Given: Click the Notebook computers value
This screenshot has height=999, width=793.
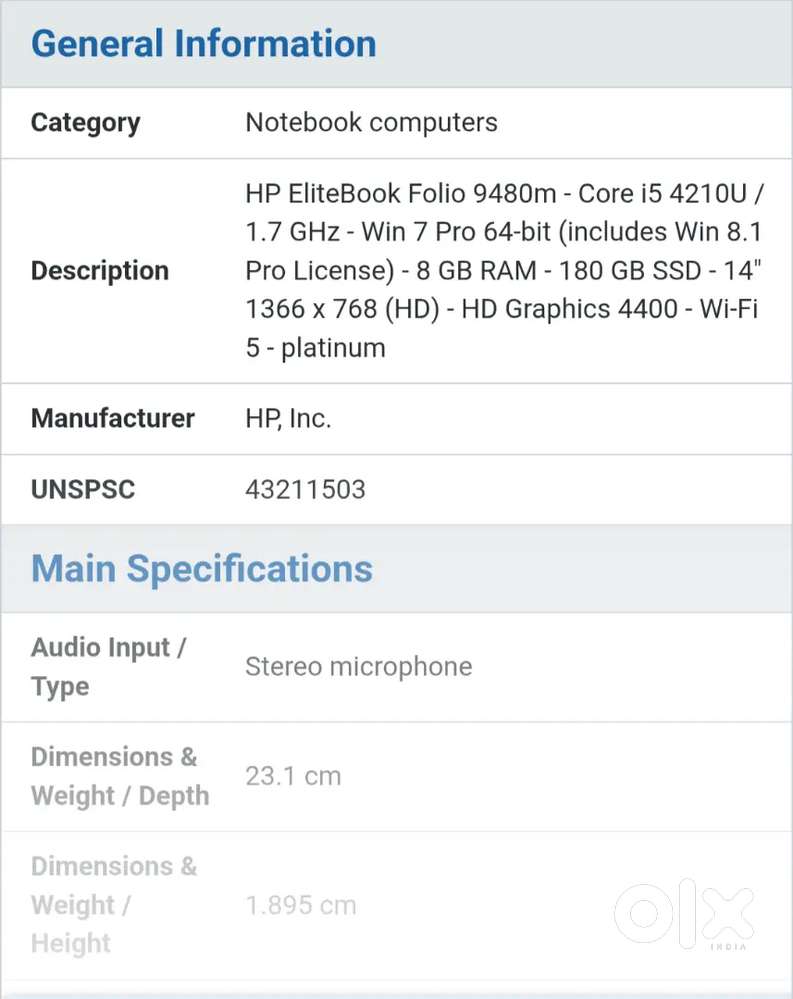Looking at the screenshot, I should pos(371,122).
